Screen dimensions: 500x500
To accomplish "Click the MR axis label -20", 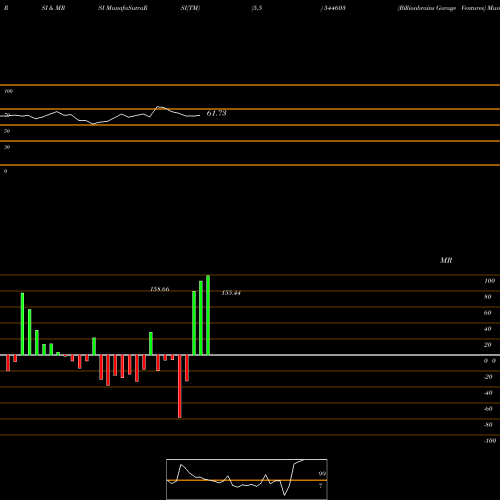I will [488, 377].
